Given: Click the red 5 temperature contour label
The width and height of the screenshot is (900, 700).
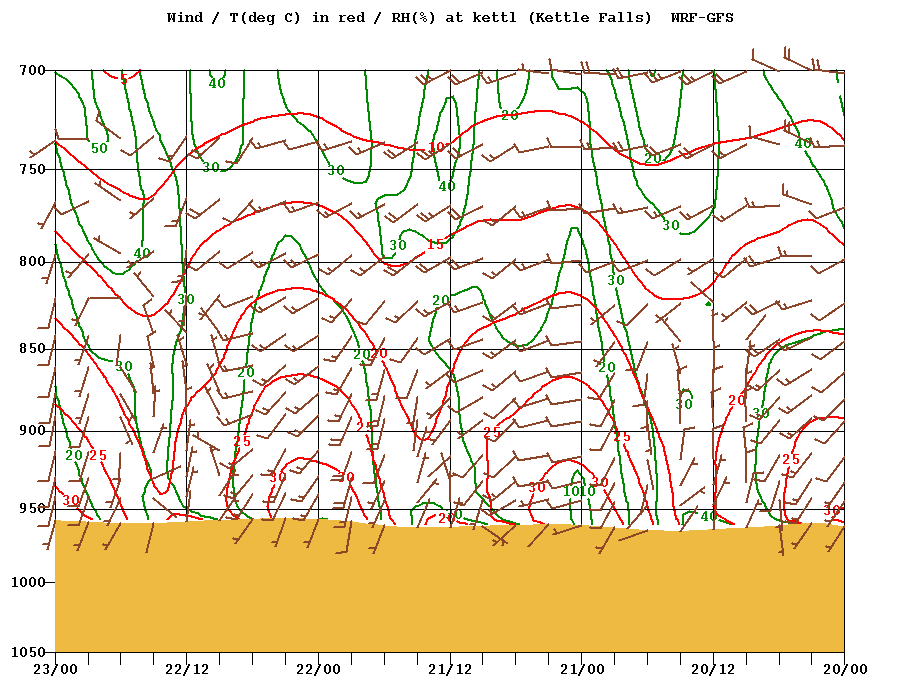Looking at the screenshot, I should pyautogui.click(x=124, y=79).
